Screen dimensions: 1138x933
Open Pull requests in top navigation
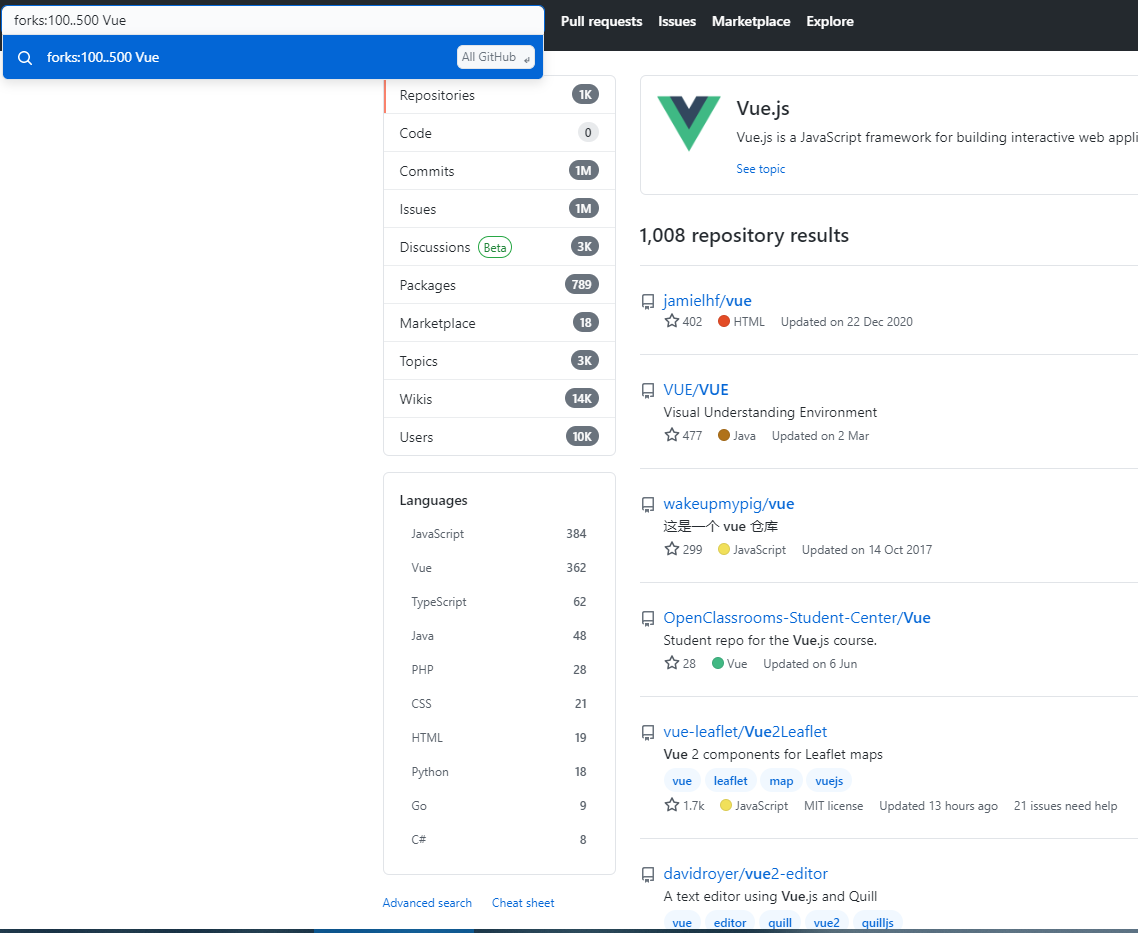(602, 22)
